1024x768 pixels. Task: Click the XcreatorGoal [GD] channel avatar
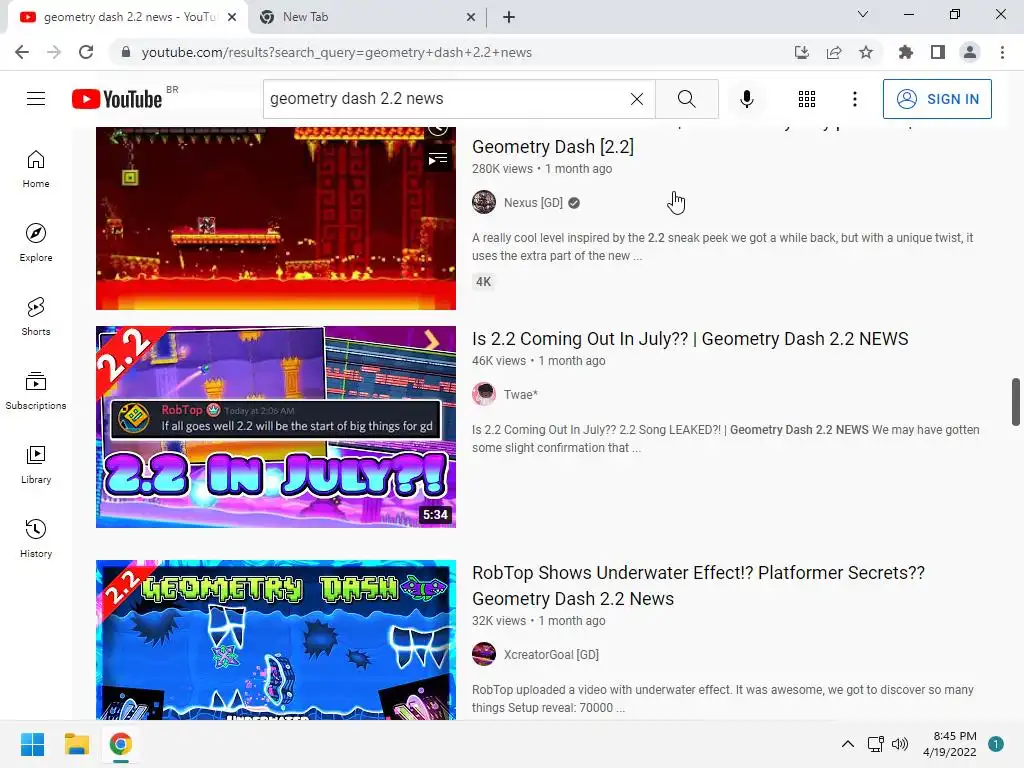click(484, 654)
